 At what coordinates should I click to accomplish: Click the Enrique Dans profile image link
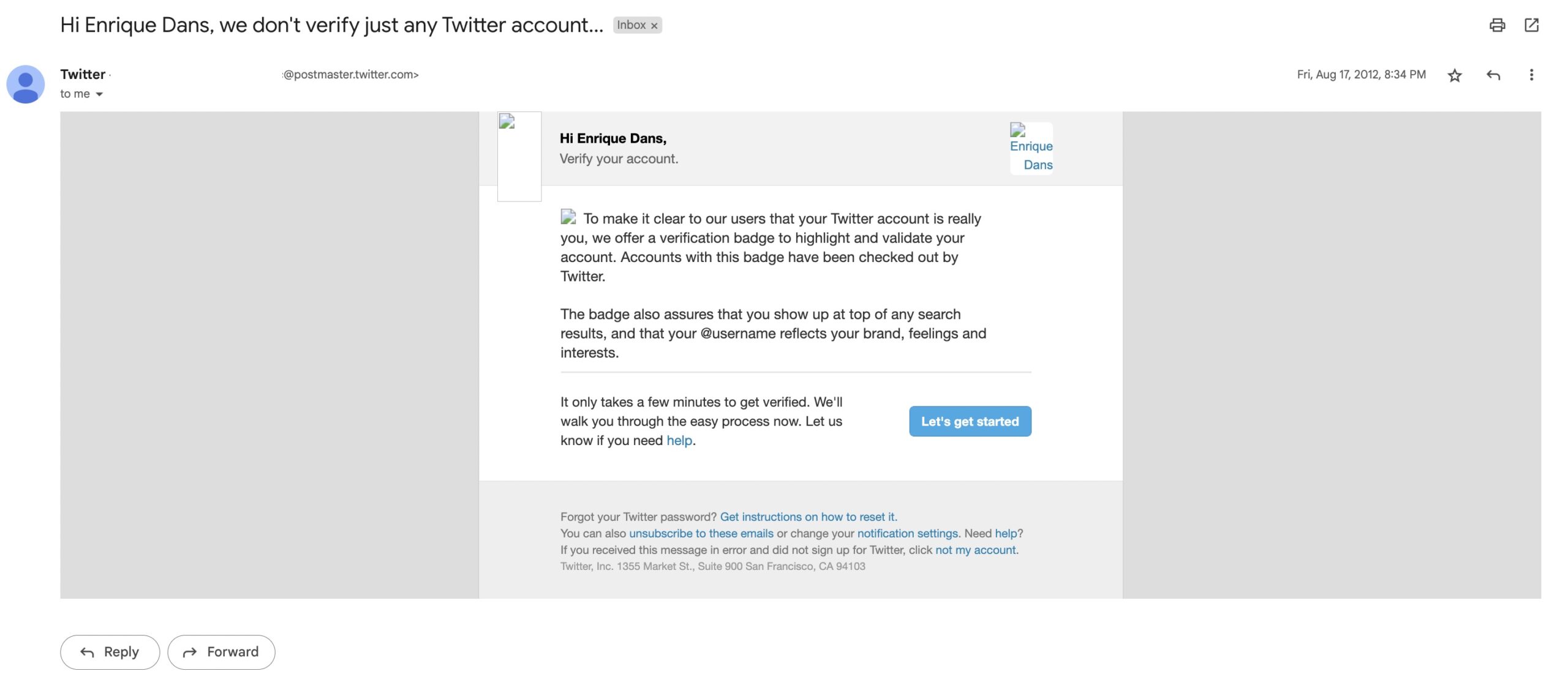pyautogui.click(x=1031, y=148)
